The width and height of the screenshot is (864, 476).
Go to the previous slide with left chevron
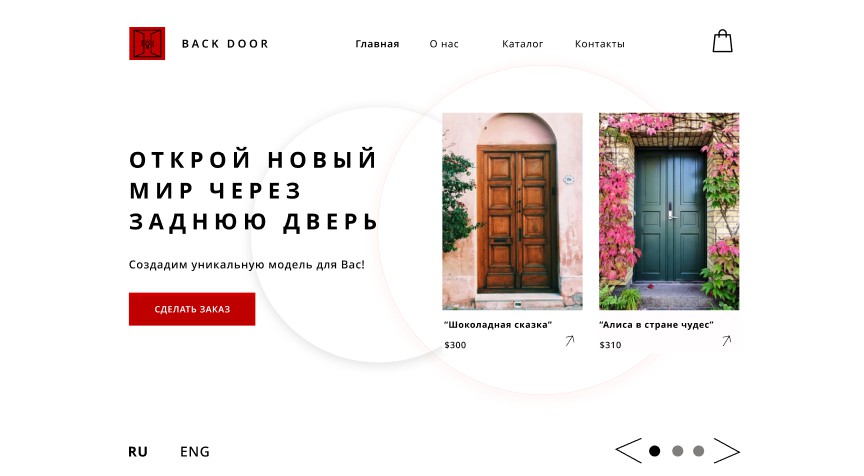pyautogui.click(x=629, y=451)
